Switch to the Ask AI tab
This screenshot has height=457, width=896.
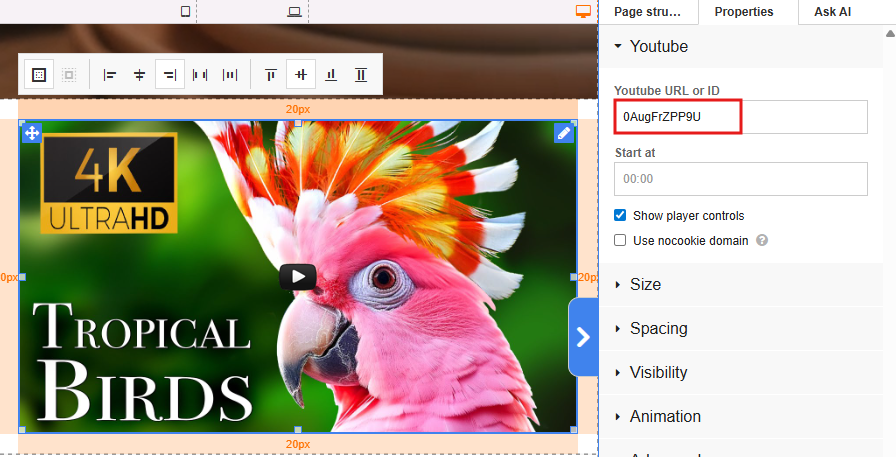click(832, 12)
